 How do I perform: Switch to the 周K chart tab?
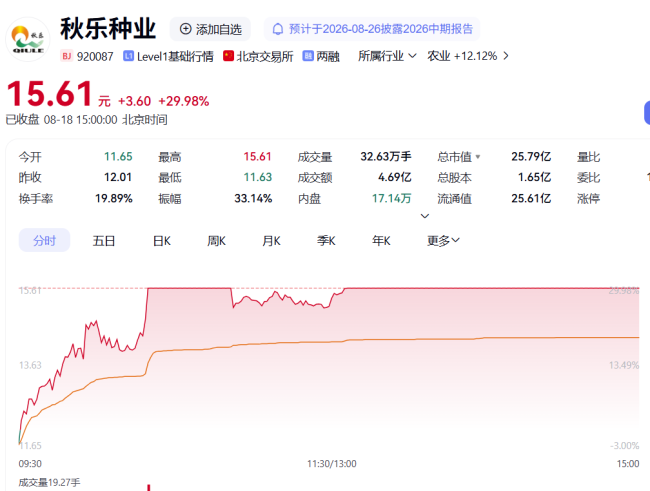[x=216, y=241]
